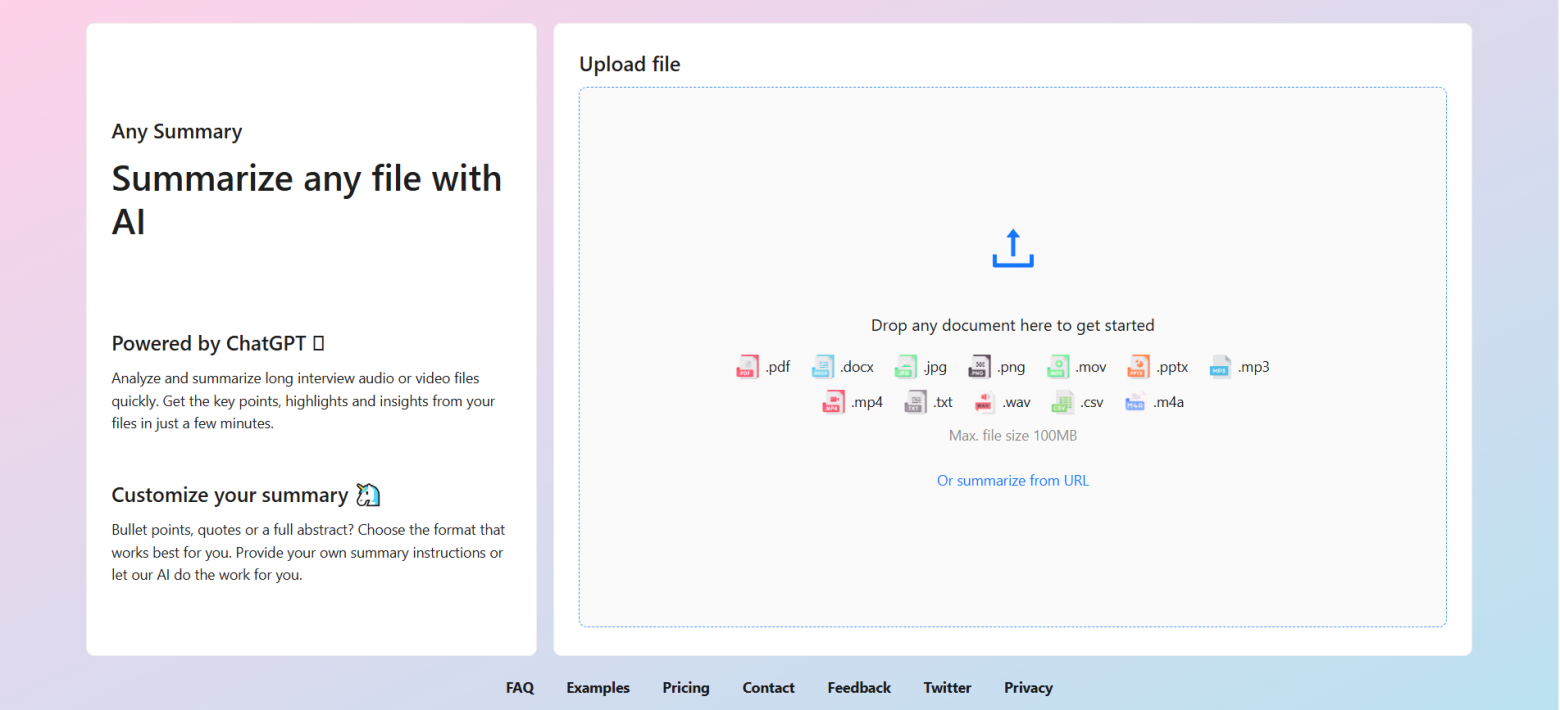The width and height of the screenshot is (1560, 710).
Task: Click the 'Customize your summary' heading
Action: coord(230,495)
